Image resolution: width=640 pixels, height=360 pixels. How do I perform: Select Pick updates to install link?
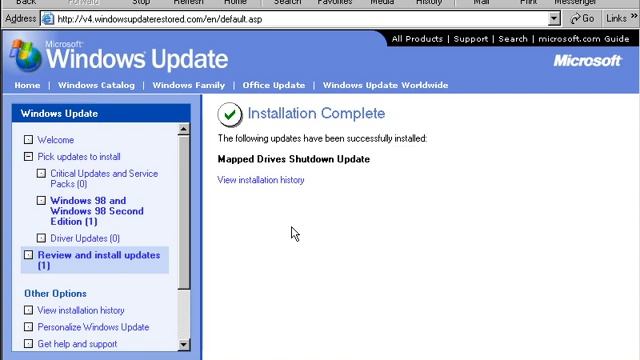(x=79, y=157)
